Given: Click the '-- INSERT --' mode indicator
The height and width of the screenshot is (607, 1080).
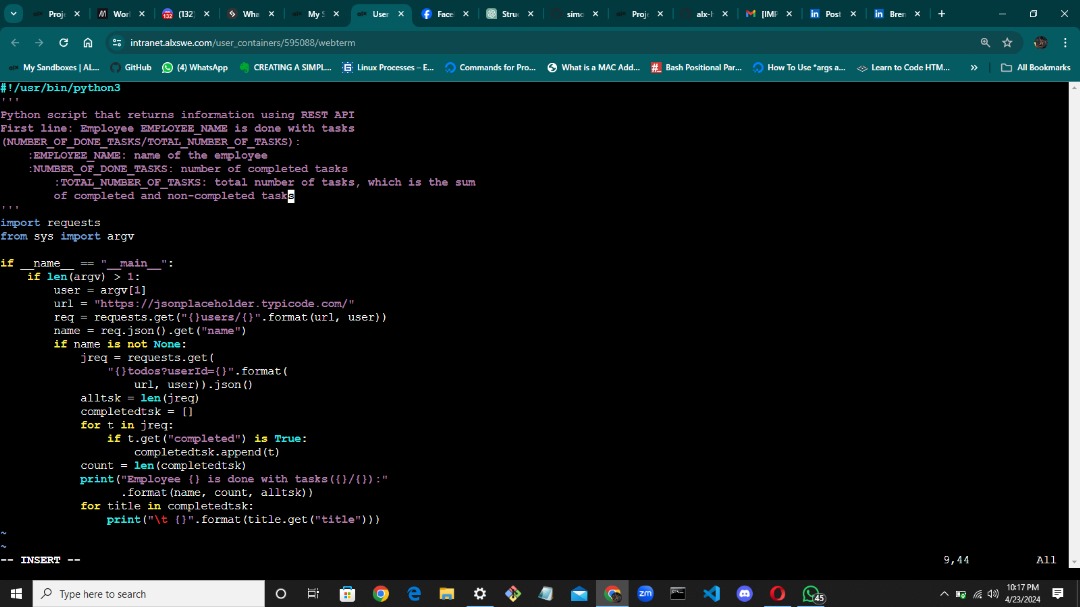Looking at the screenshot, I should point(41,559).
